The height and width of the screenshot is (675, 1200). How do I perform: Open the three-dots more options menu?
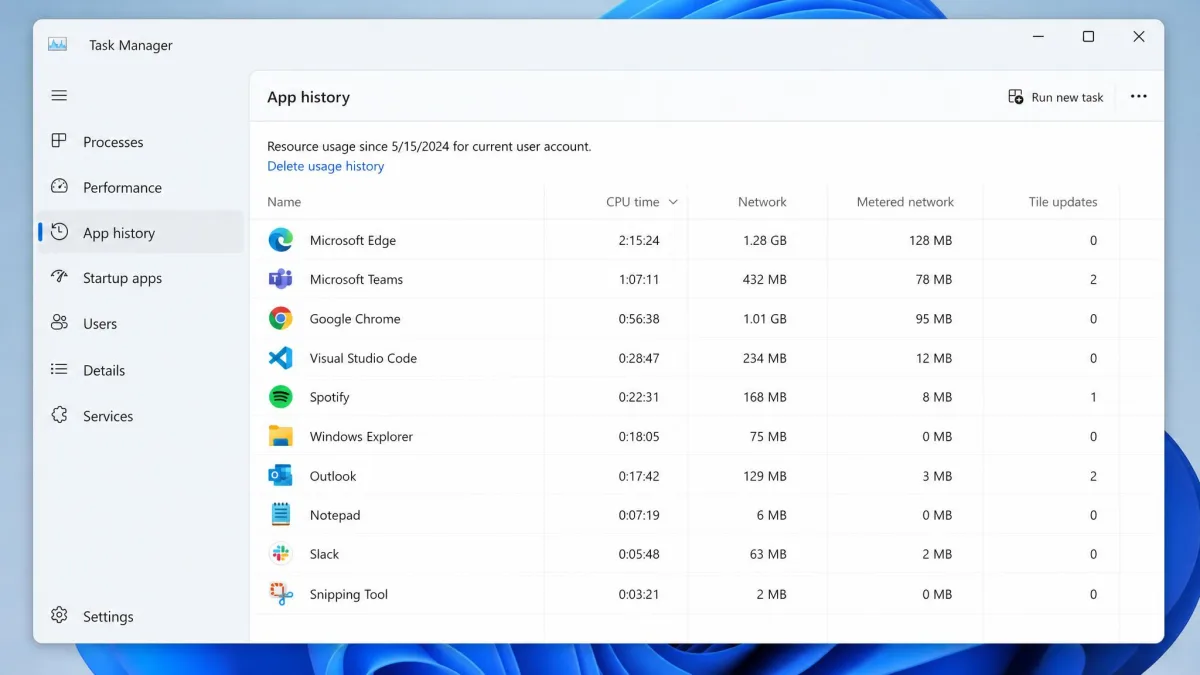point(1138,97)
